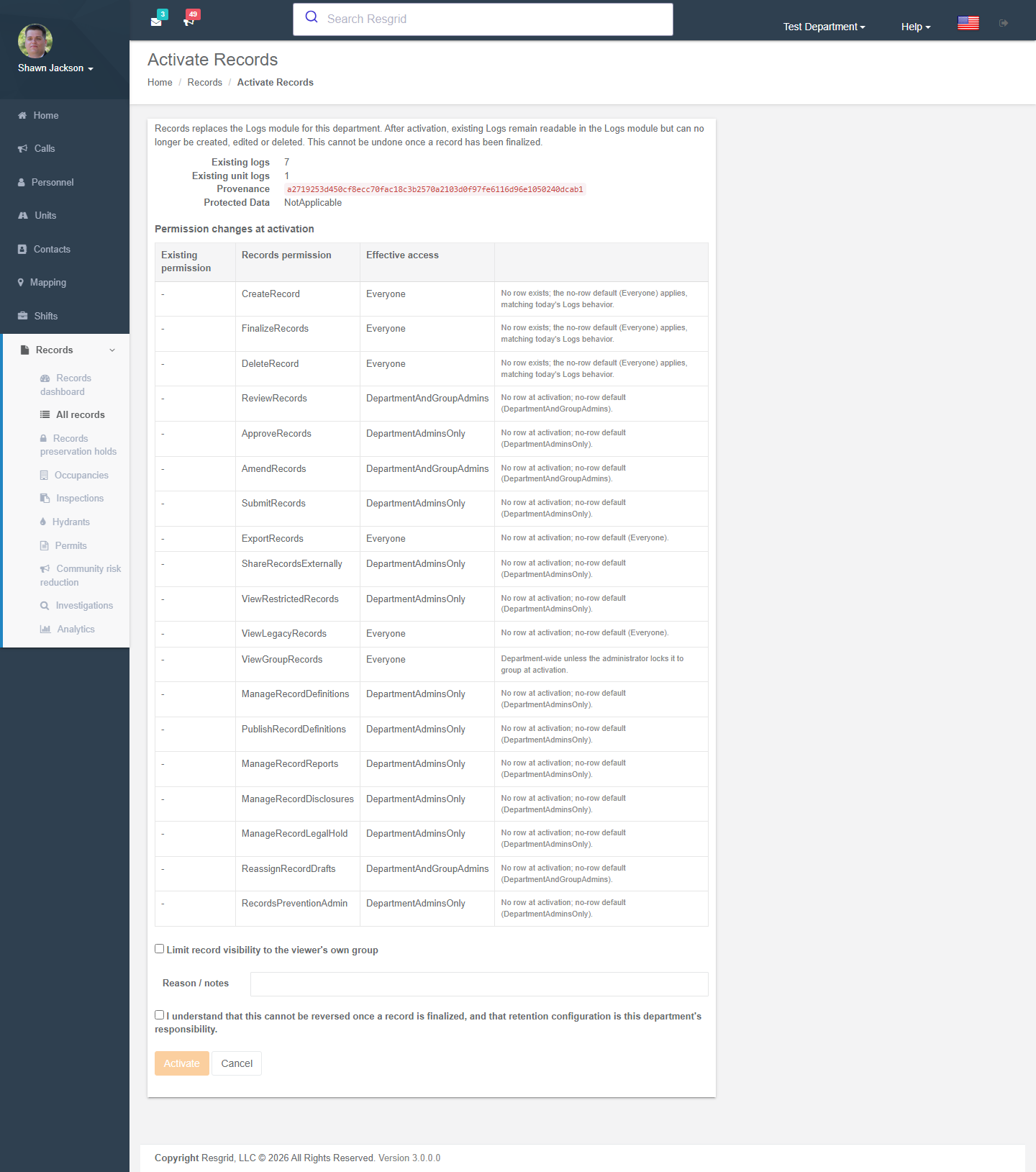Click the Mapping pin icon in sidebar
1036x1172 pixels.
[x=21, y=283]
